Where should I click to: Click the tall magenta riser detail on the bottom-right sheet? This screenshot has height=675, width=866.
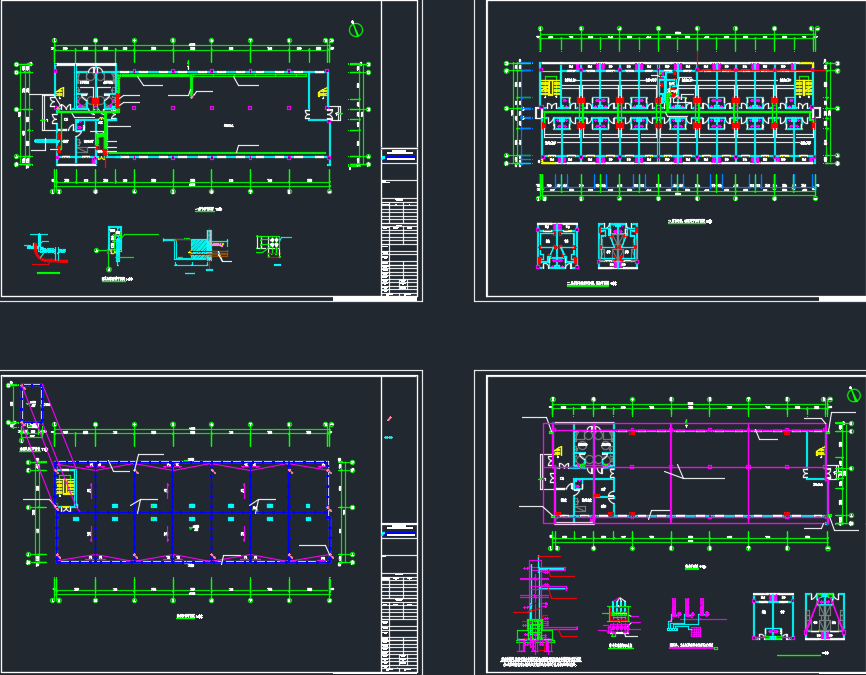pos(544,604)
